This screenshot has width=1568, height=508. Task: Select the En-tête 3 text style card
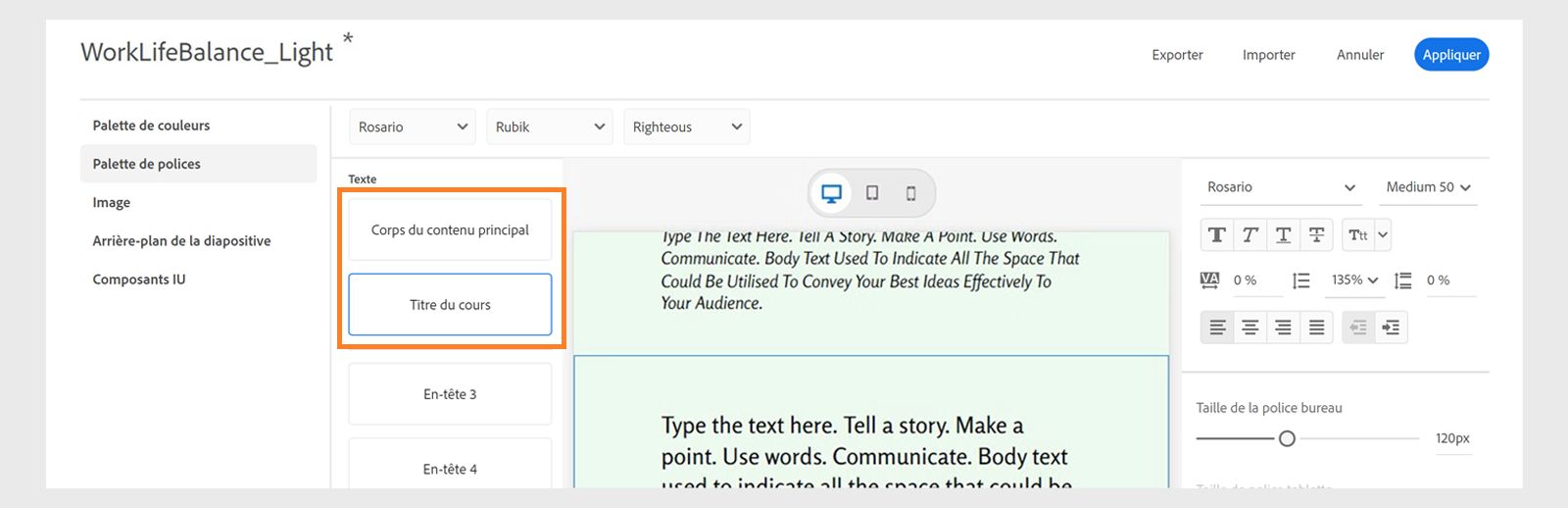[x=450, y=394]
